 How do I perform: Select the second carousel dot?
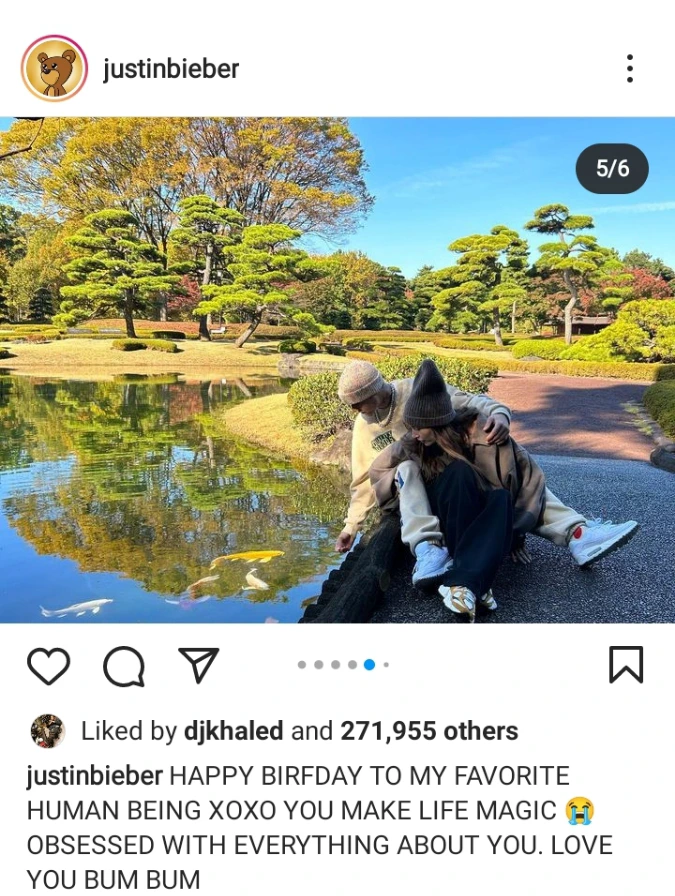(319, 665)
